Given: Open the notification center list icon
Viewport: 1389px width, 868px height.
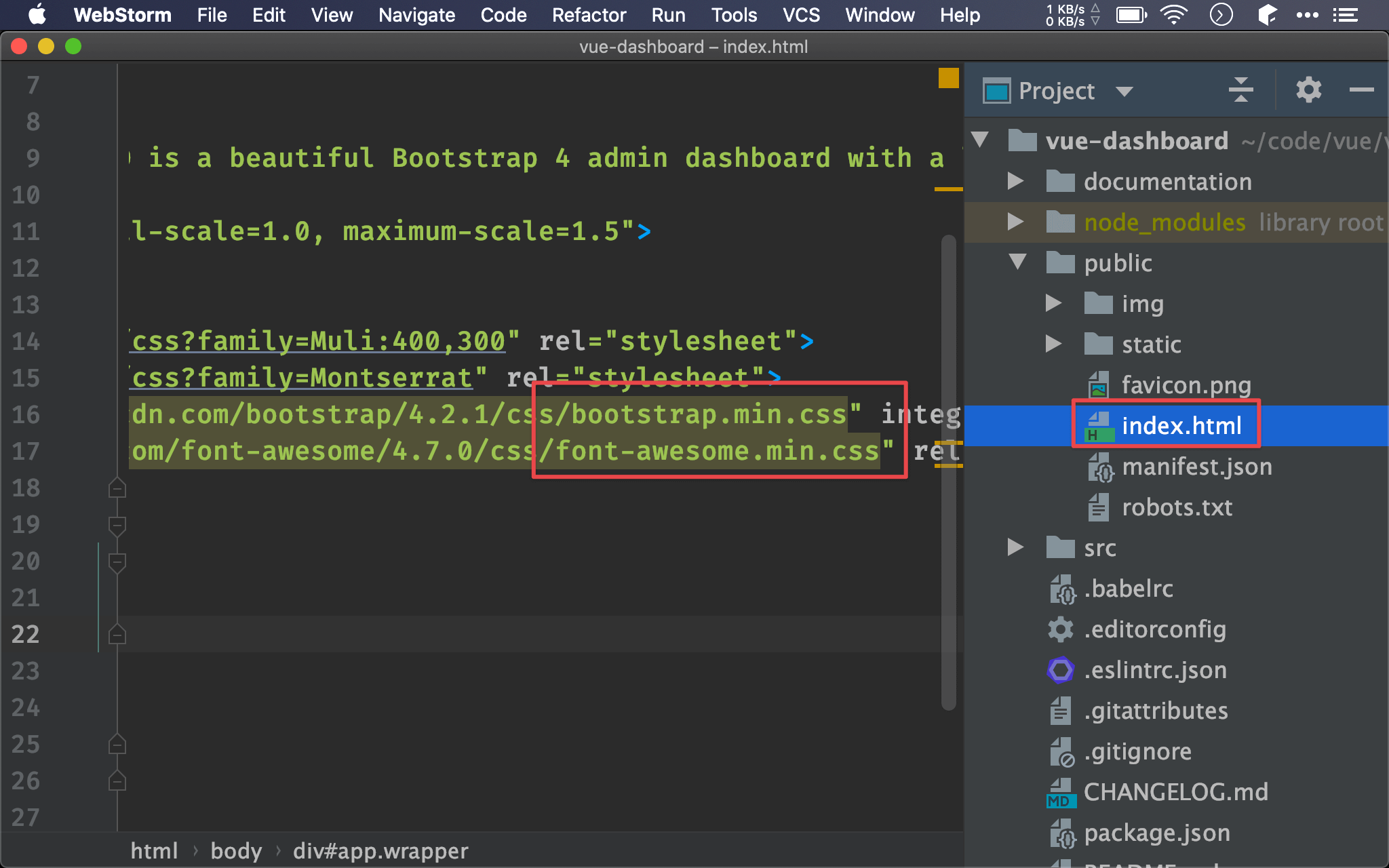Looking at the screenshot, I should point(1345,15).
